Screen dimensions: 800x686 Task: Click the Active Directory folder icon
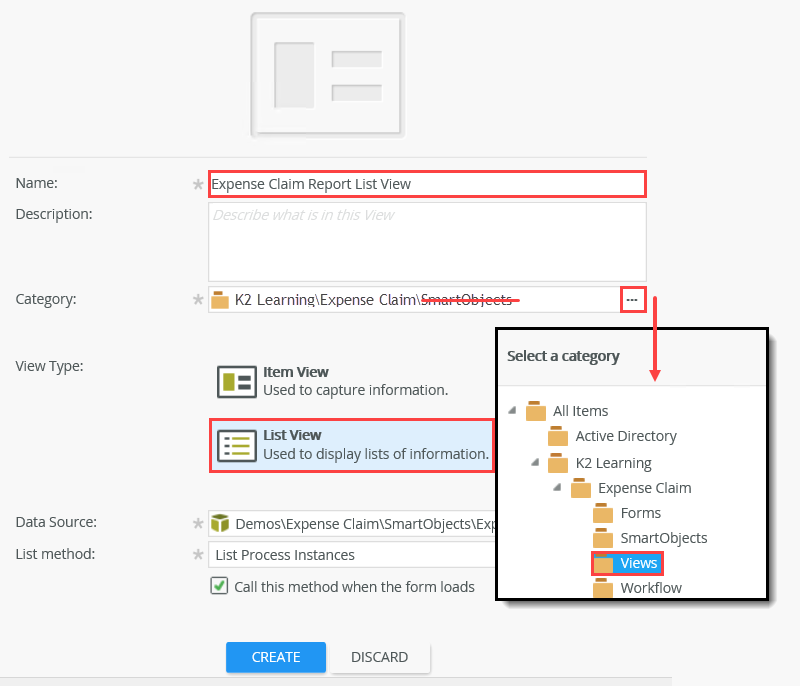[557, 437]
